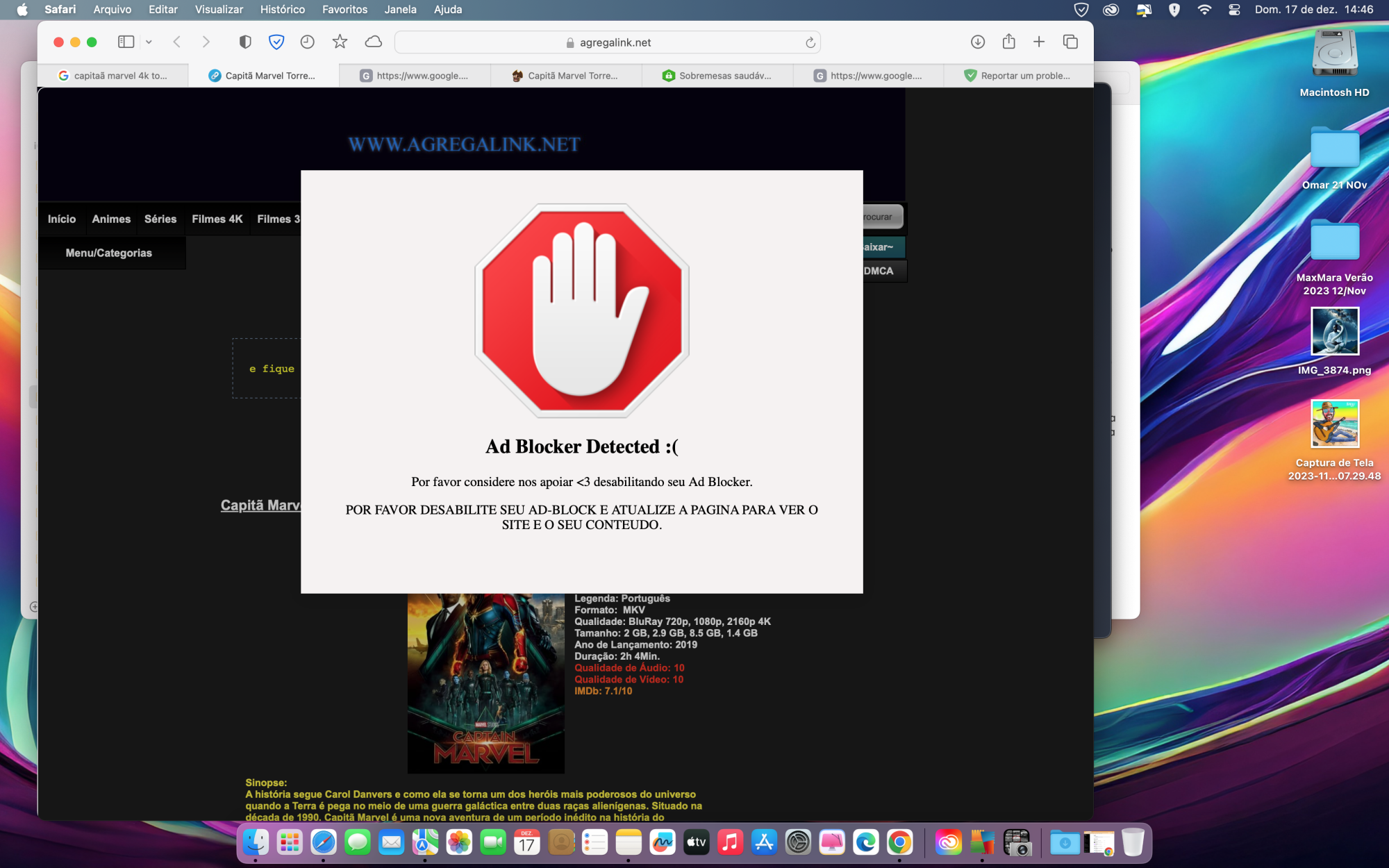Launch the Music app from the Dock
The image size is (1389, 868).
click(729, 842)
